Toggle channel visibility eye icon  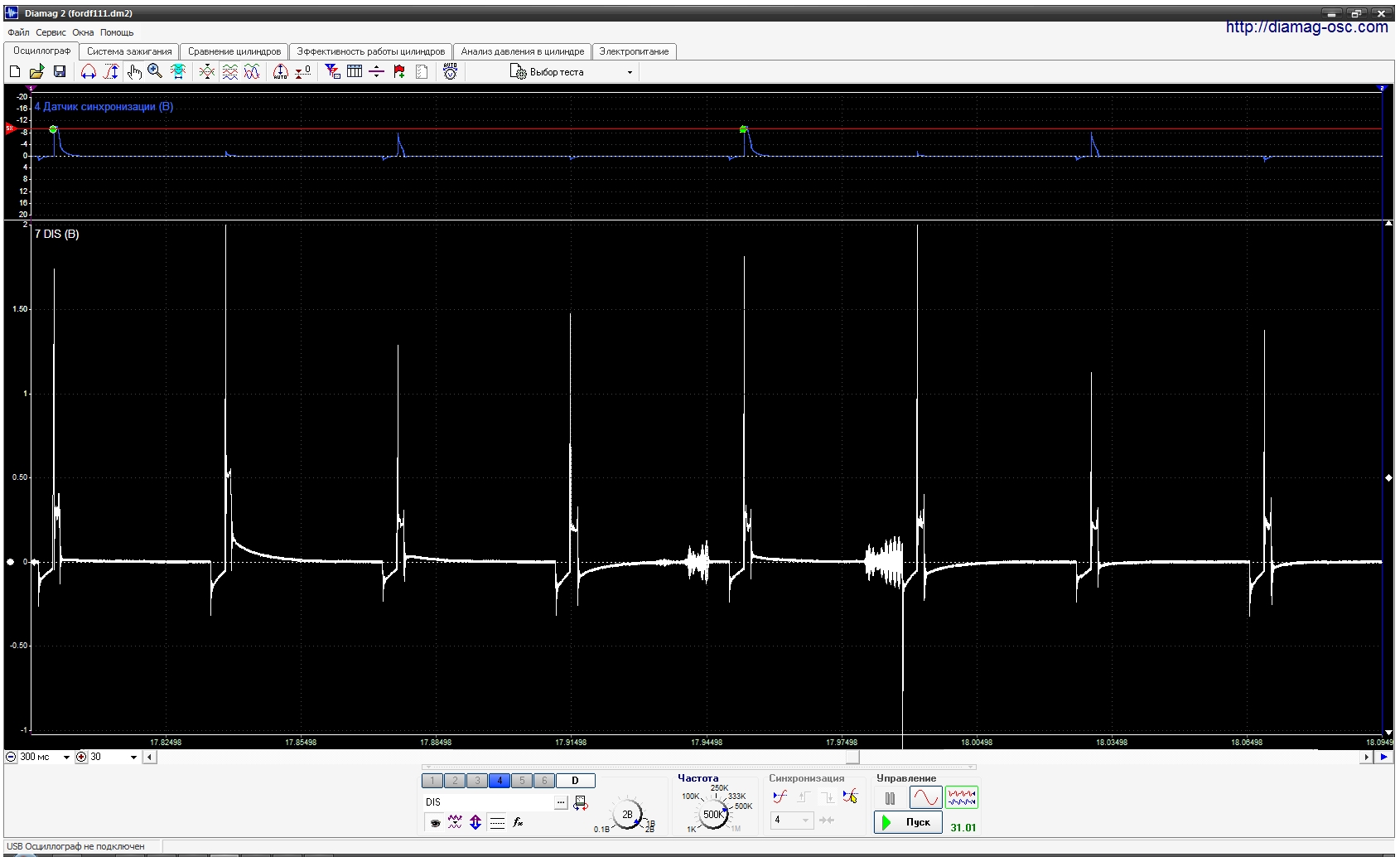[434, 822]
